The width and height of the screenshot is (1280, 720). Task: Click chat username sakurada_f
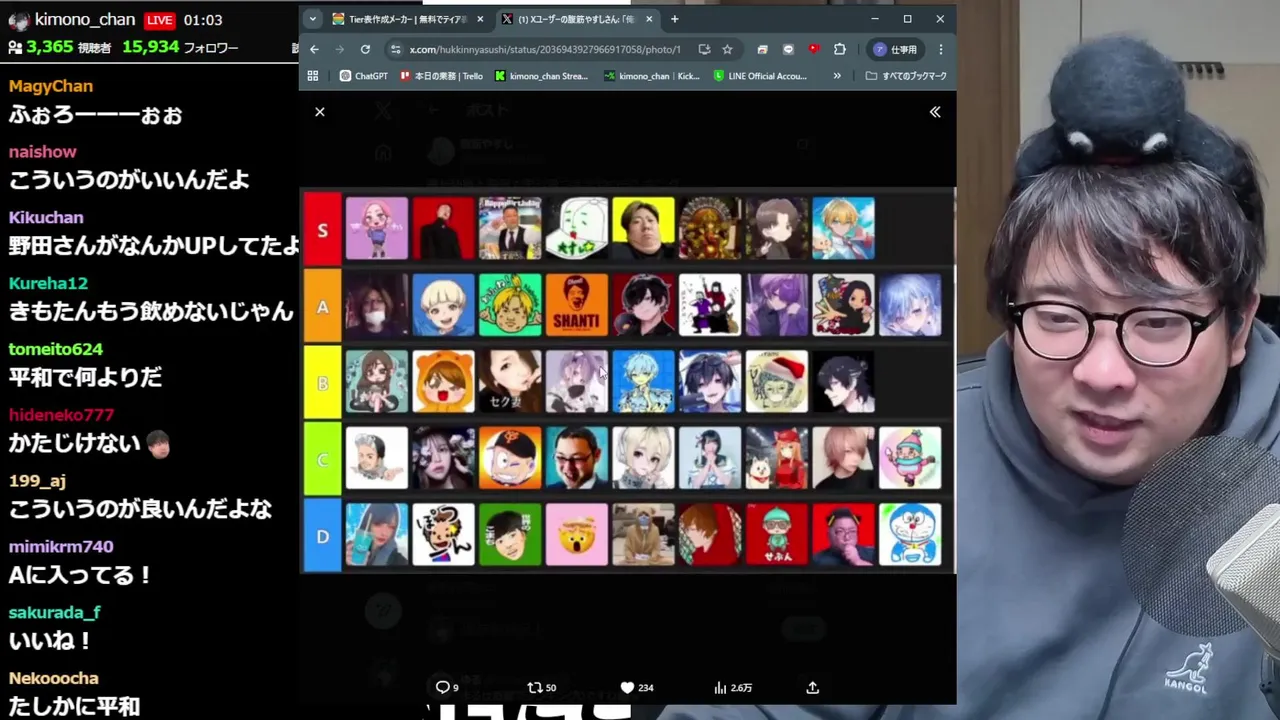[x=55, y=612]
